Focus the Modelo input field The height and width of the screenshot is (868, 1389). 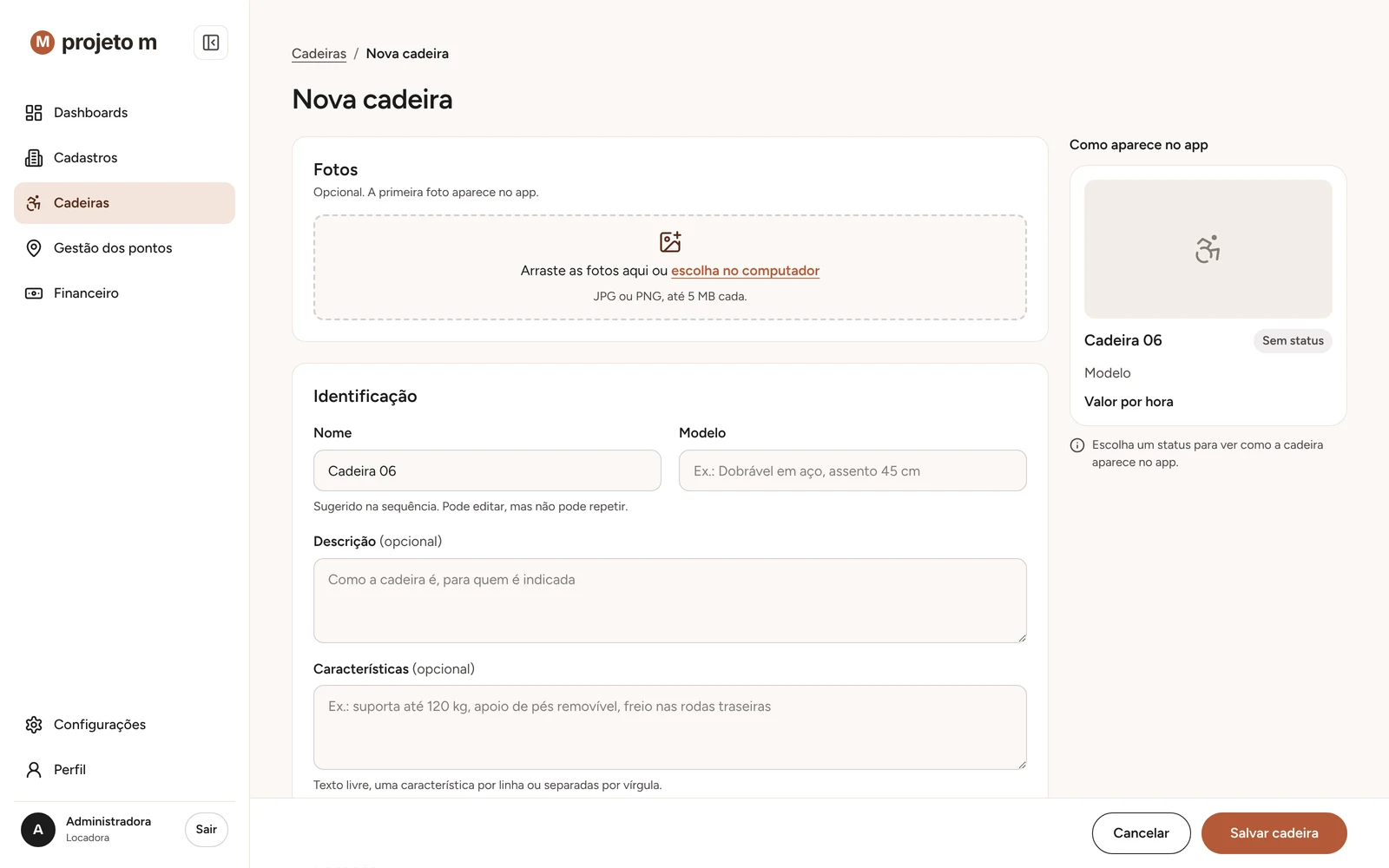pos(852,470)
